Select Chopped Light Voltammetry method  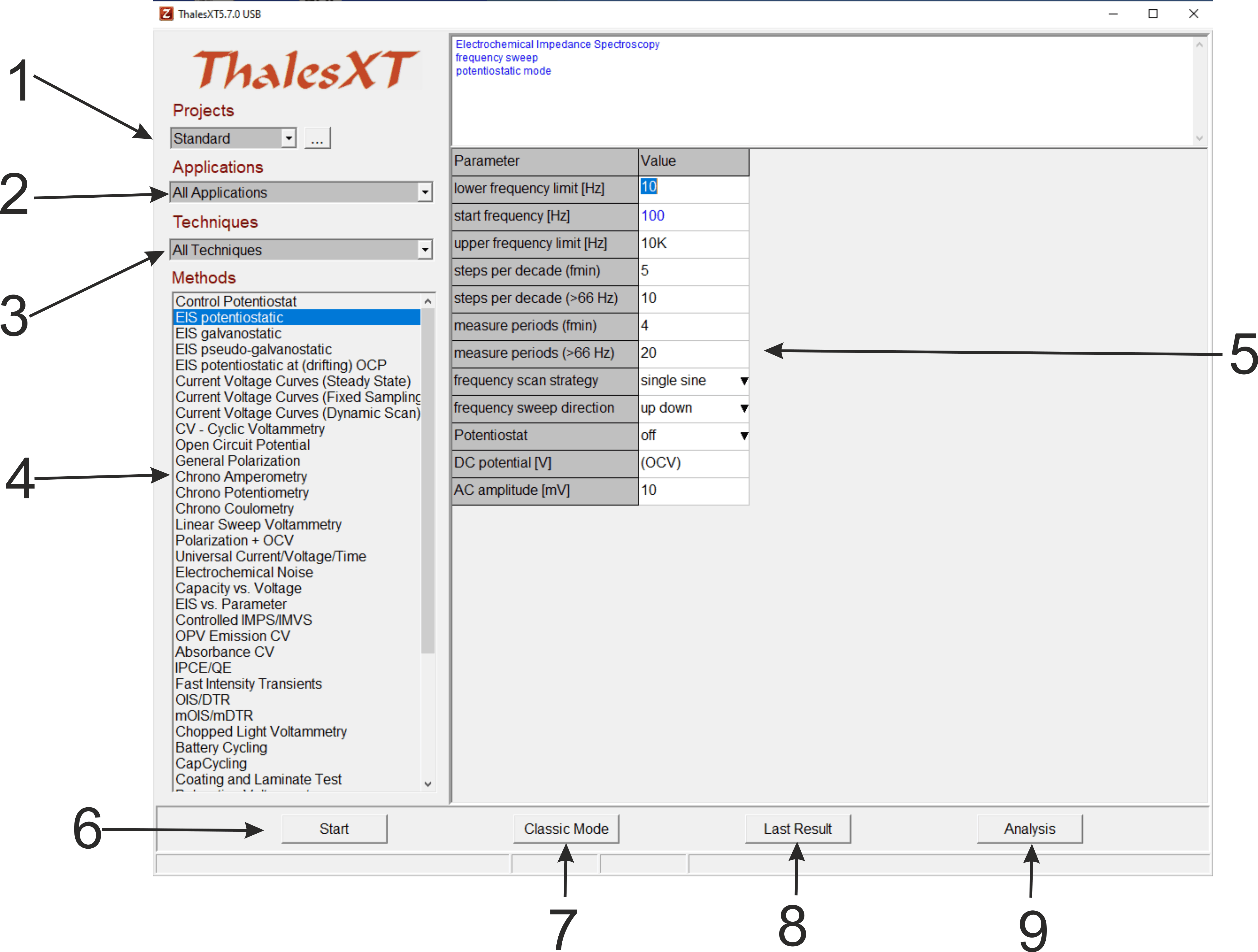point(297,731)
